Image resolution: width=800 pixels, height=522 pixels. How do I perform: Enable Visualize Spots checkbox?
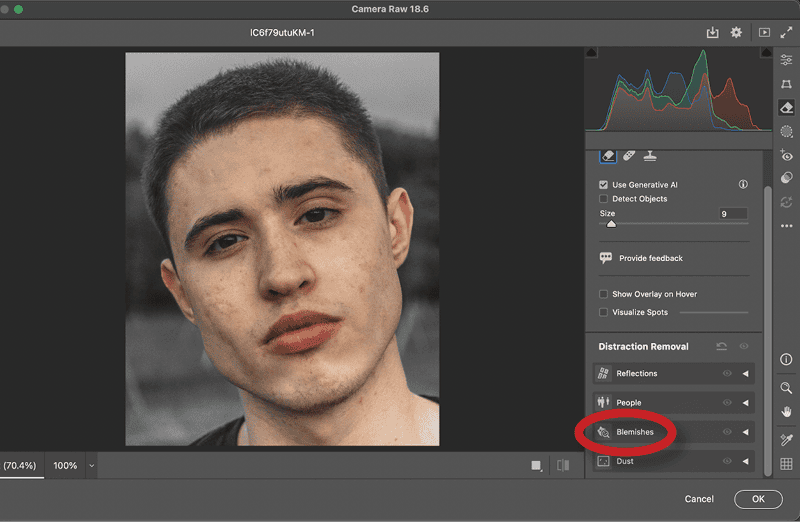coord(604,312)
